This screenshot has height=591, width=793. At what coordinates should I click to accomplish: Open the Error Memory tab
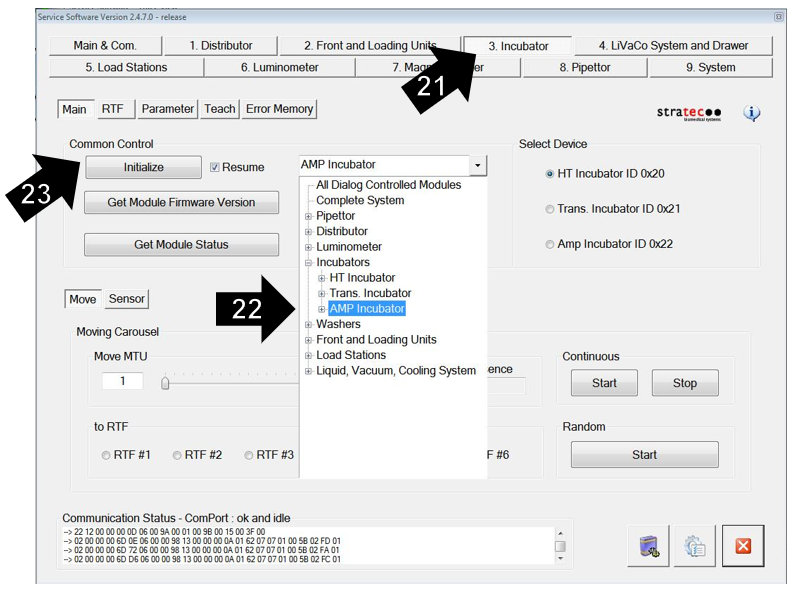click(x=279, y=109)
